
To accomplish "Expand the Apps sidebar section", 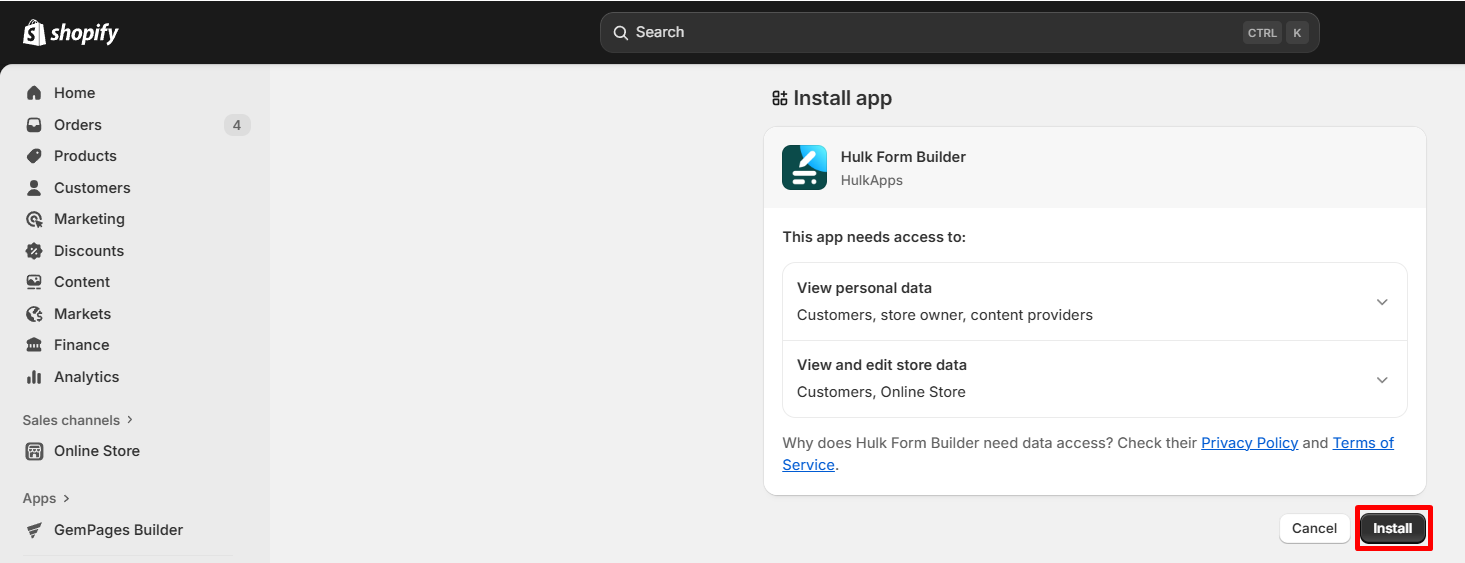I will pos(47,498).
